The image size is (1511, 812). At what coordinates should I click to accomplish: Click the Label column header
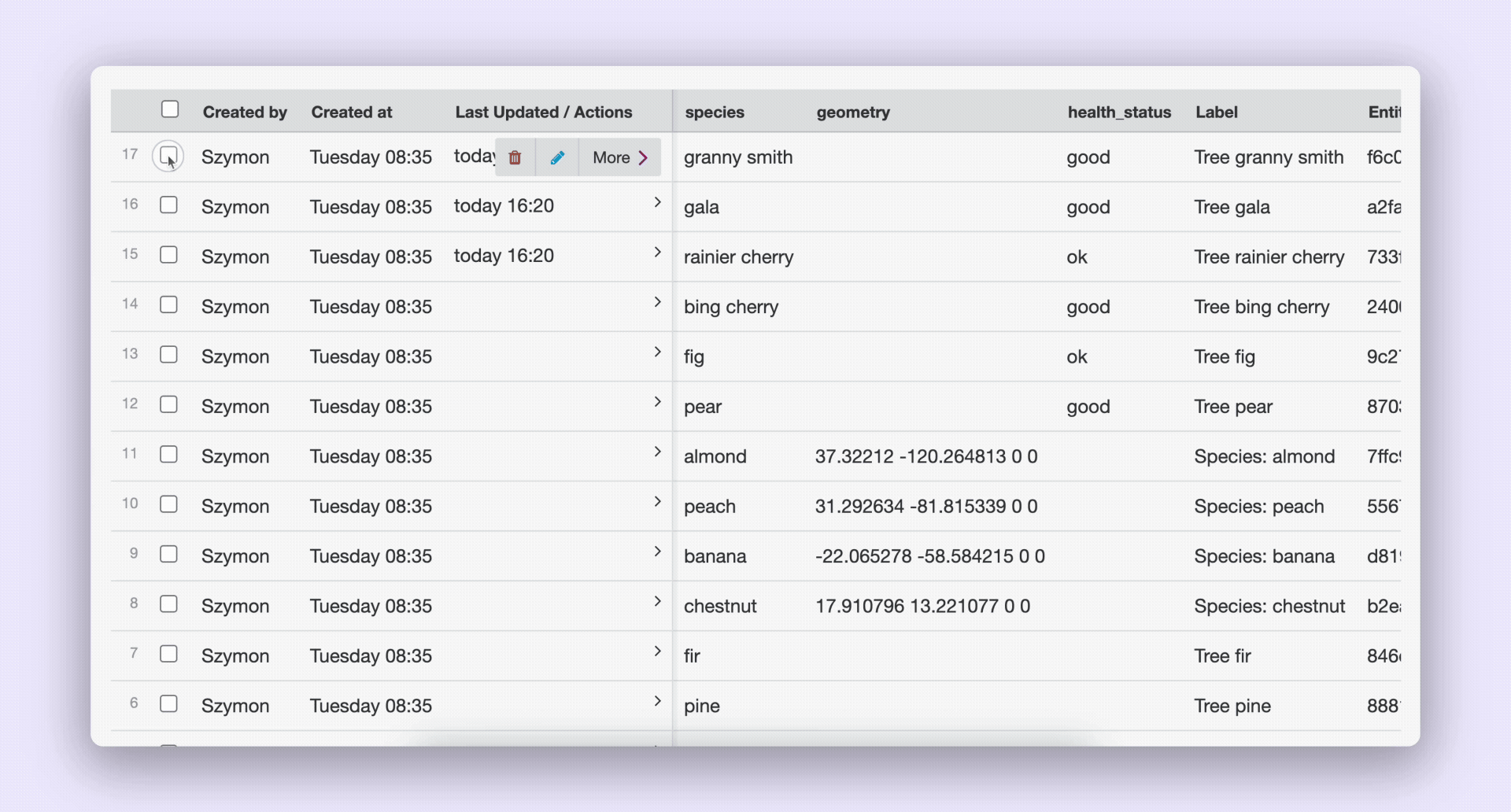click(x=1216, y=112)
